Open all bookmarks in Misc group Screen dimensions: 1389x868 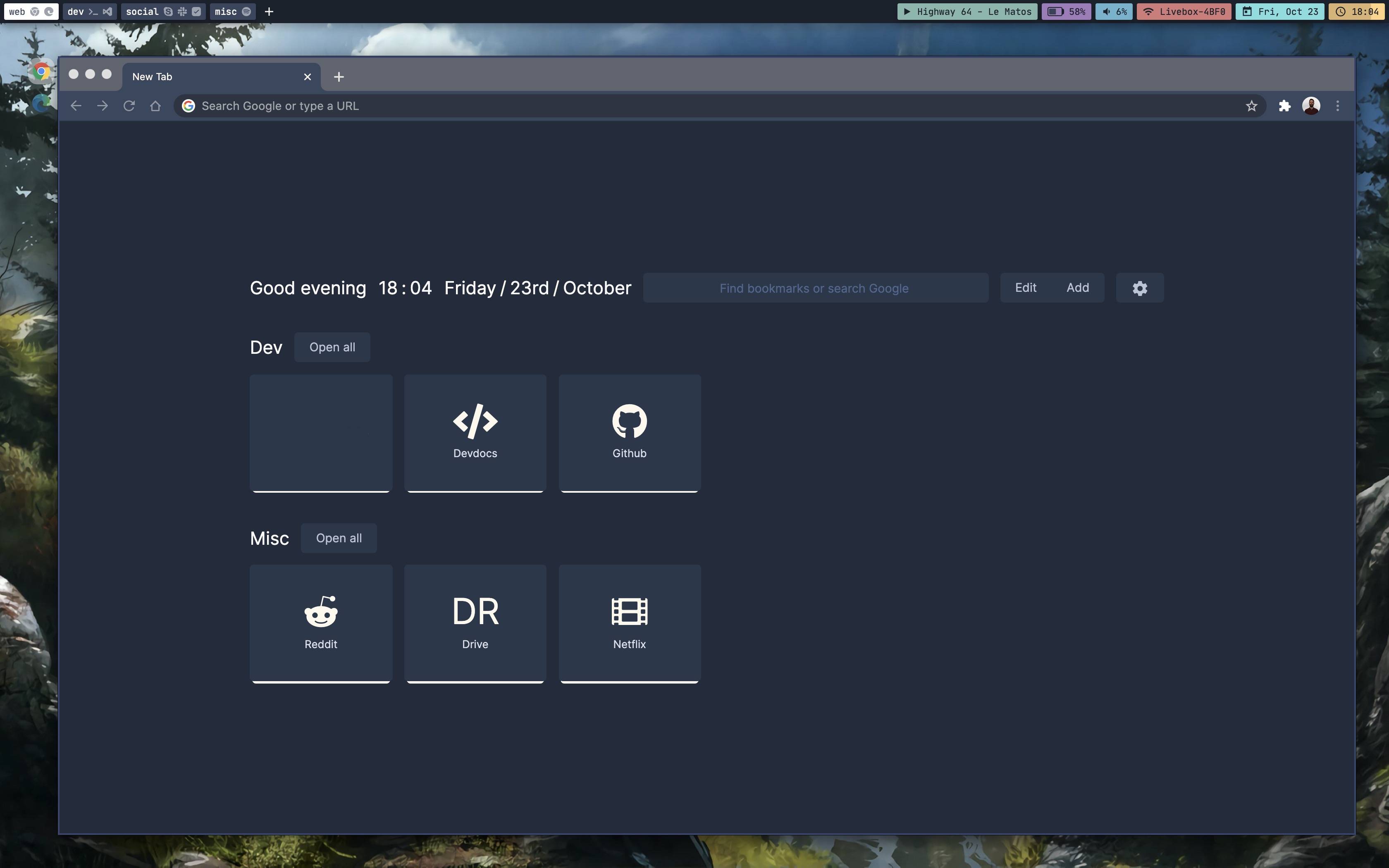click(x=339, y=539)
